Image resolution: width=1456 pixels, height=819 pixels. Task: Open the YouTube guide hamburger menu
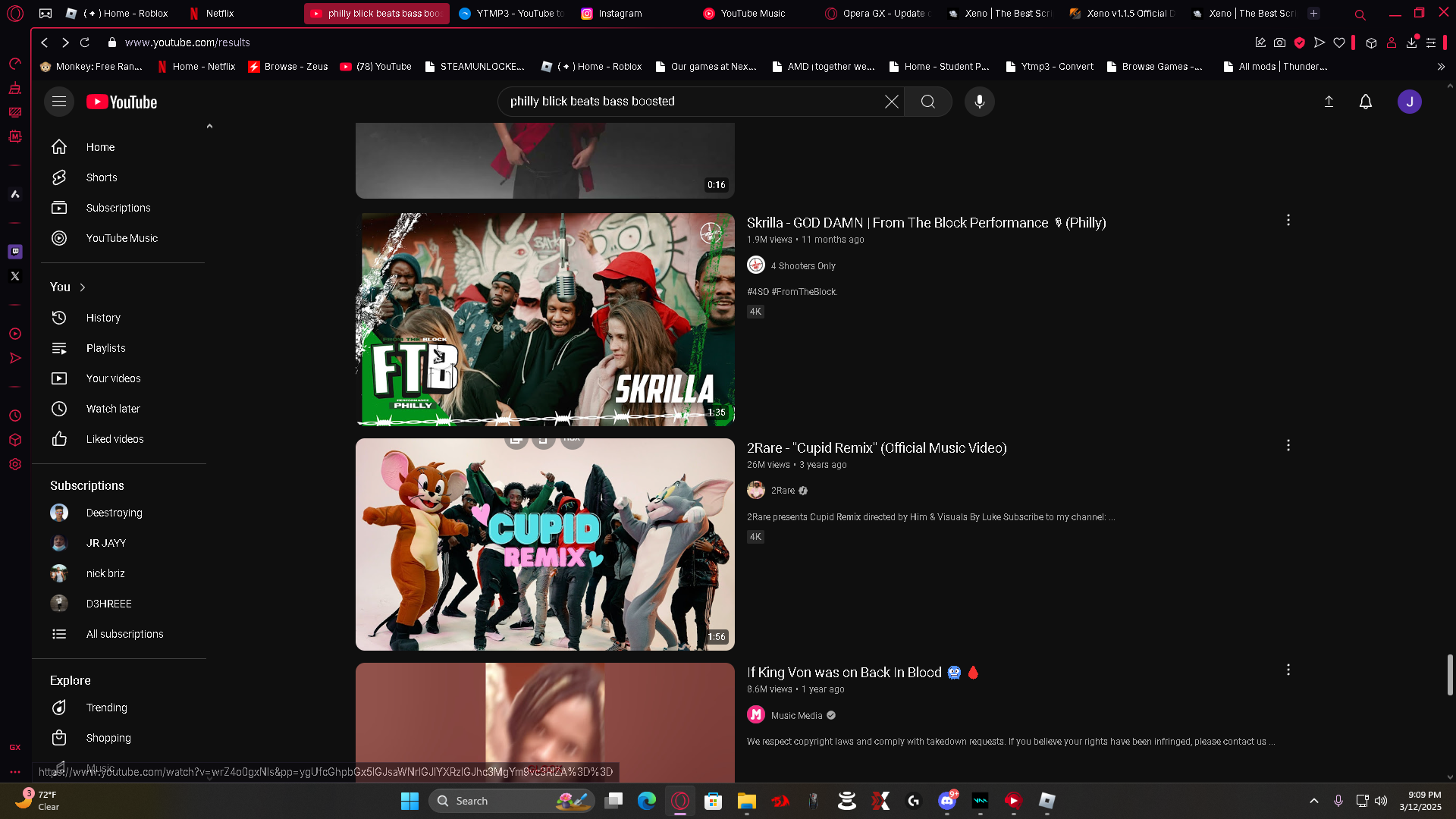[x=59, y=102]
